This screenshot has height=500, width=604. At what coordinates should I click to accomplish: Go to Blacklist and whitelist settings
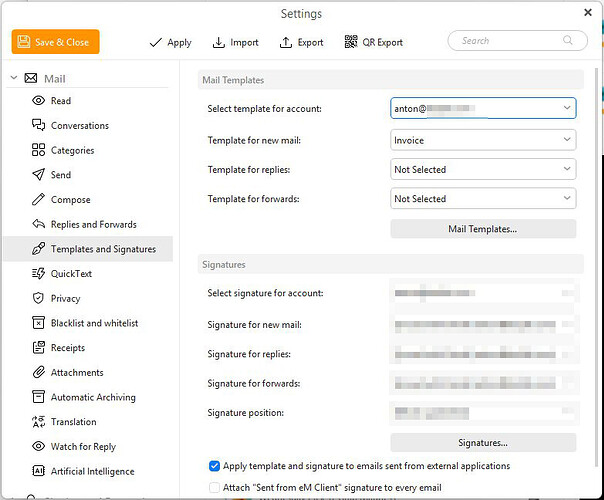point(94,323)
